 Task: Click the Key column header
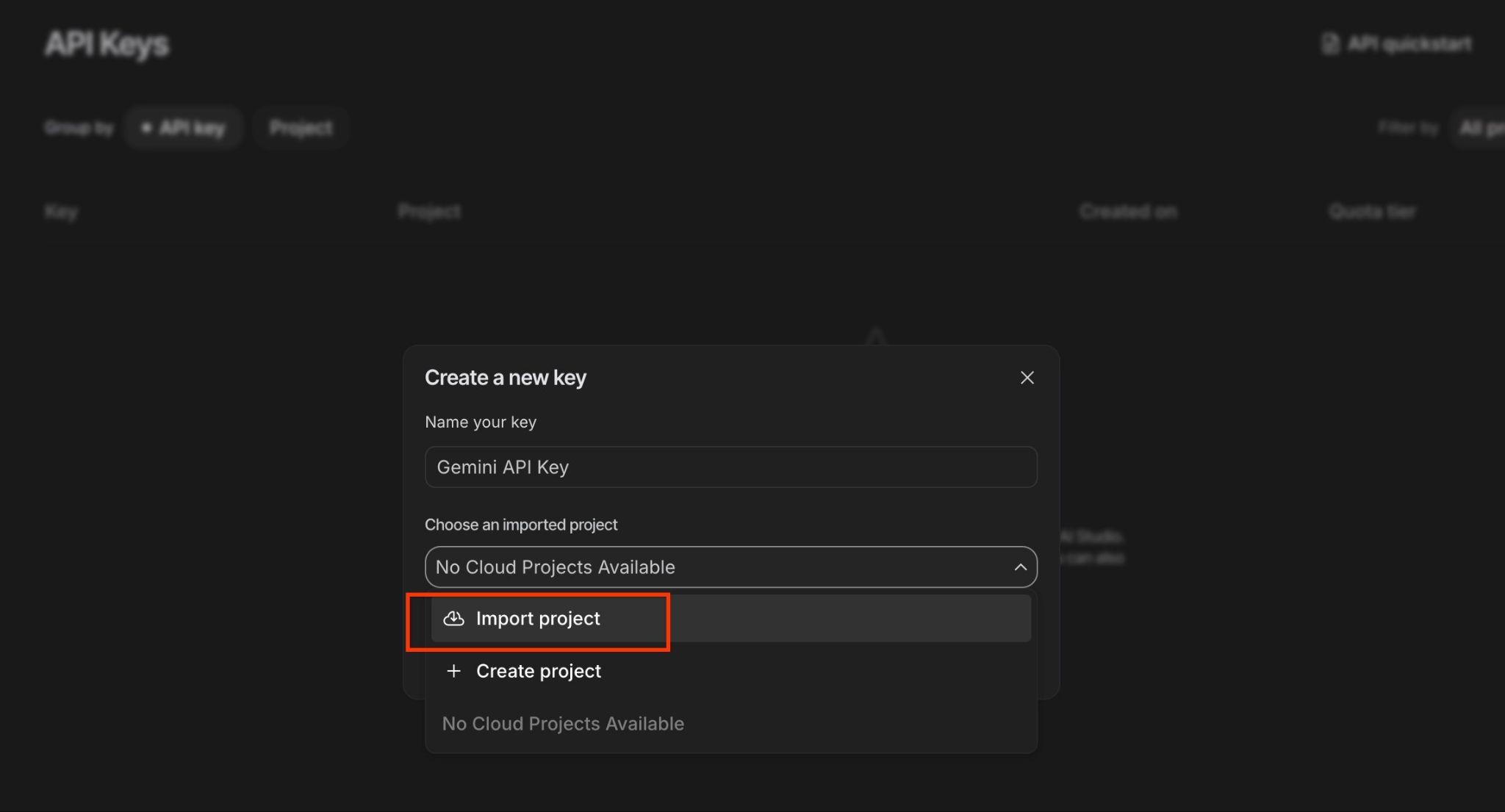point(61,212)
